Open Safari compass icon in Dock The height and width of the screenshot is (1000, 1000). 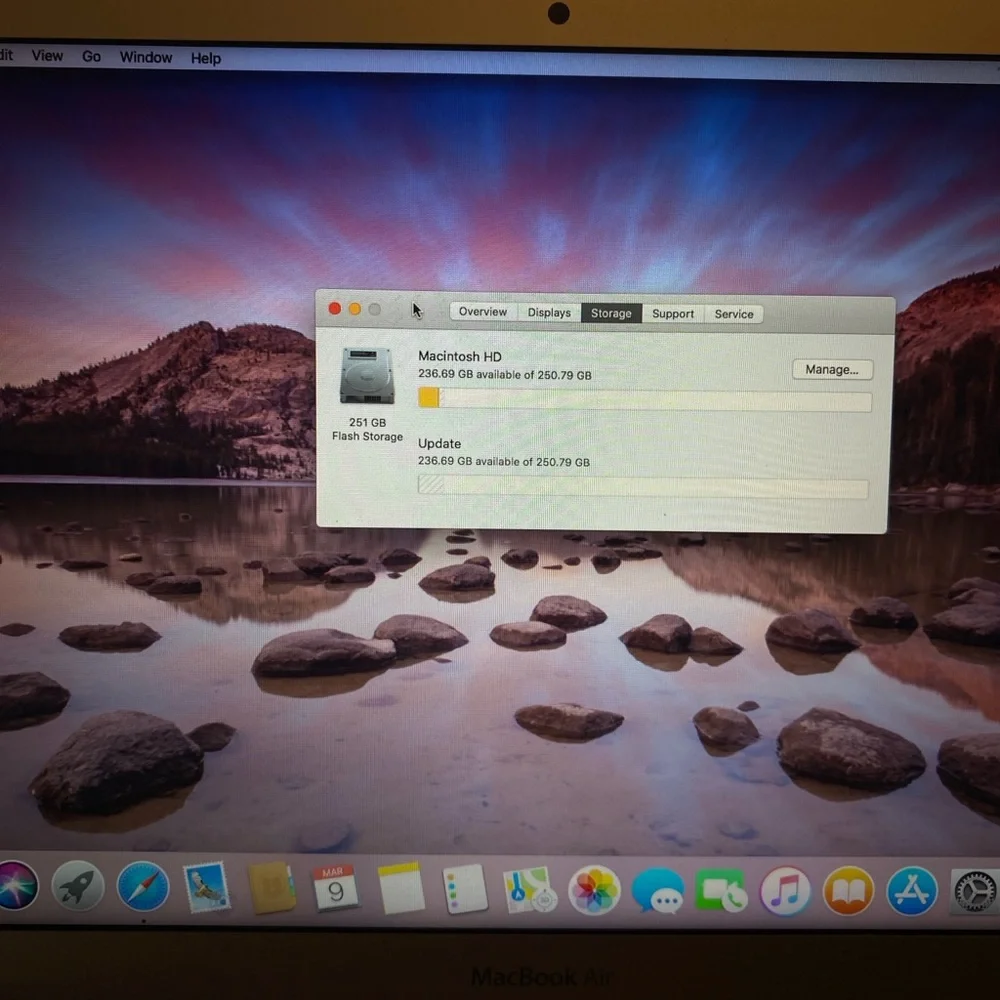click(x=143, y=886)
